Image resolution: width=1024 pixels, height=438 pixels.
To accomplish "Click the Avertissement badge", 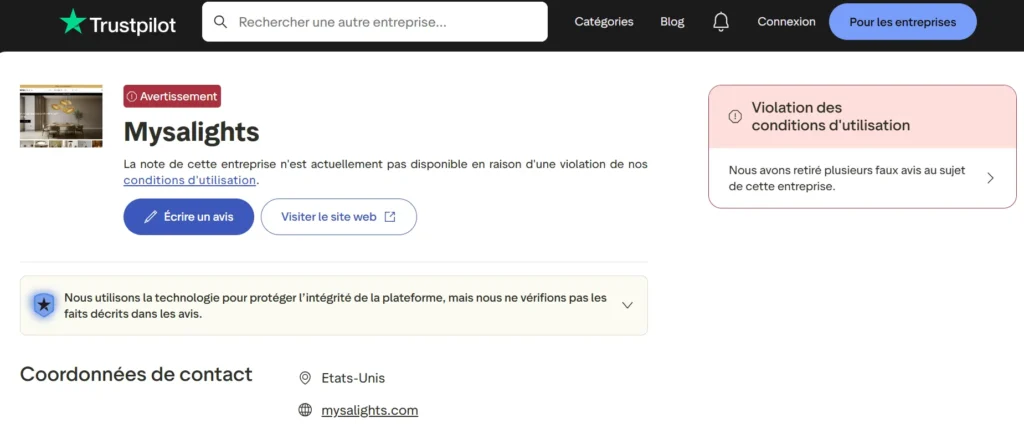I will click(x=172, y=97).
